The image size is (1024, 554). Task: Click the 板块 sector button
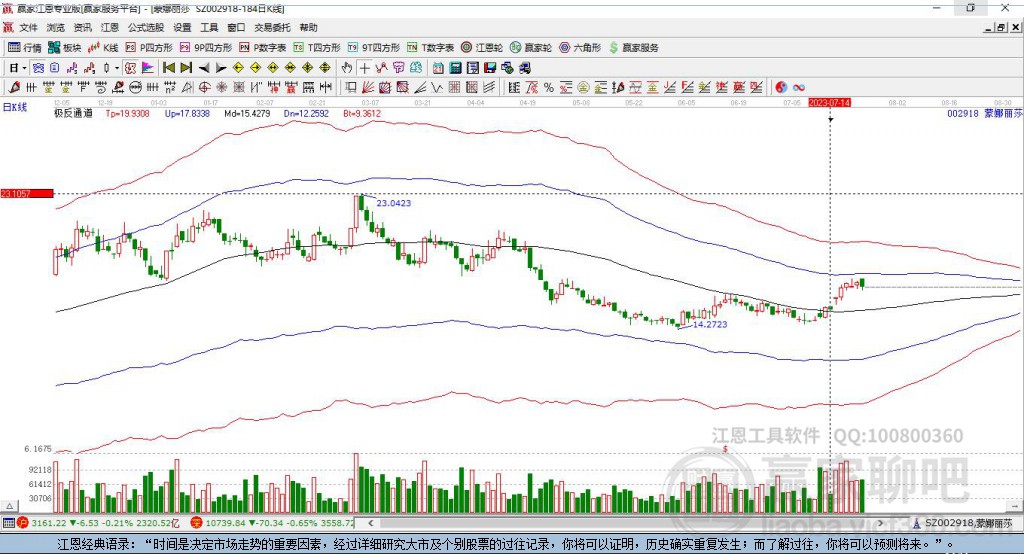tap(64, 48)
